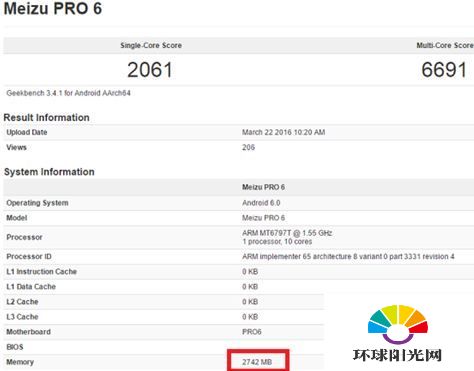Select the BIOS row label
The height and width of the screenshot is (371, 474).
pos(15,347)
